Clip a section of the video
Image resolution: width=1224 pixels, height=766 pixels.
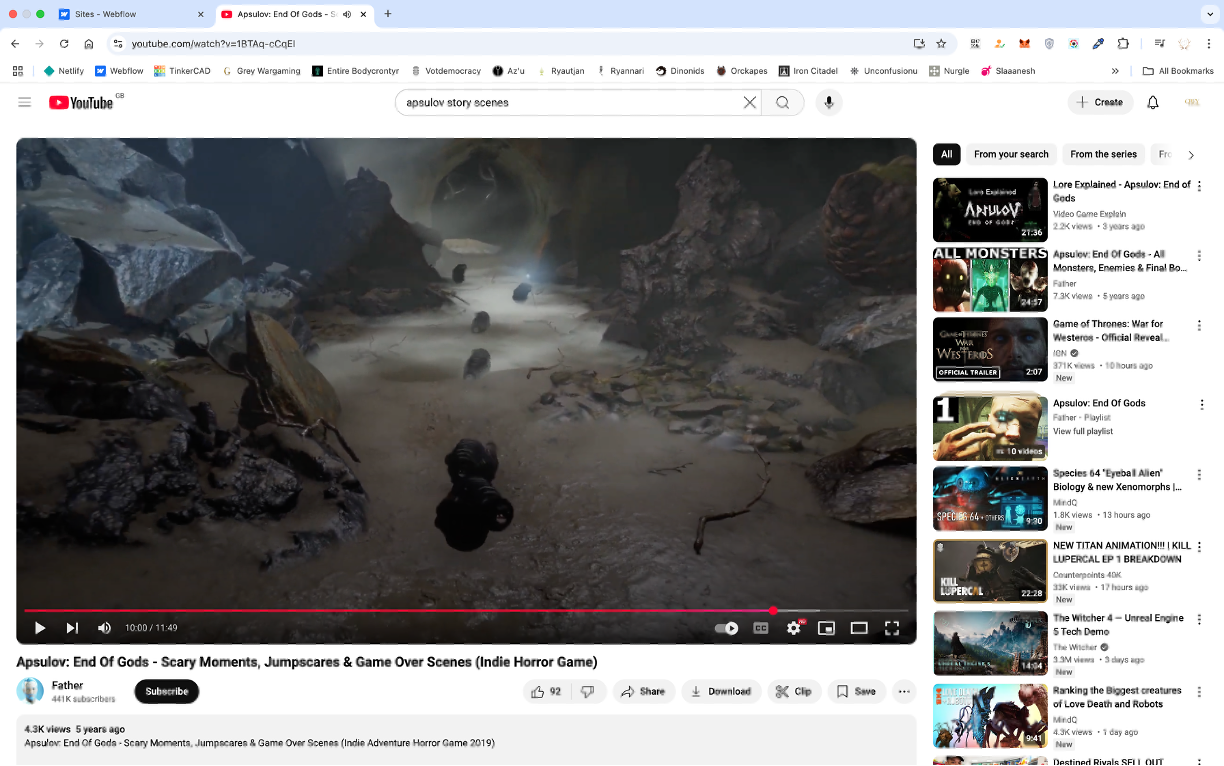[x=794, y=691]
